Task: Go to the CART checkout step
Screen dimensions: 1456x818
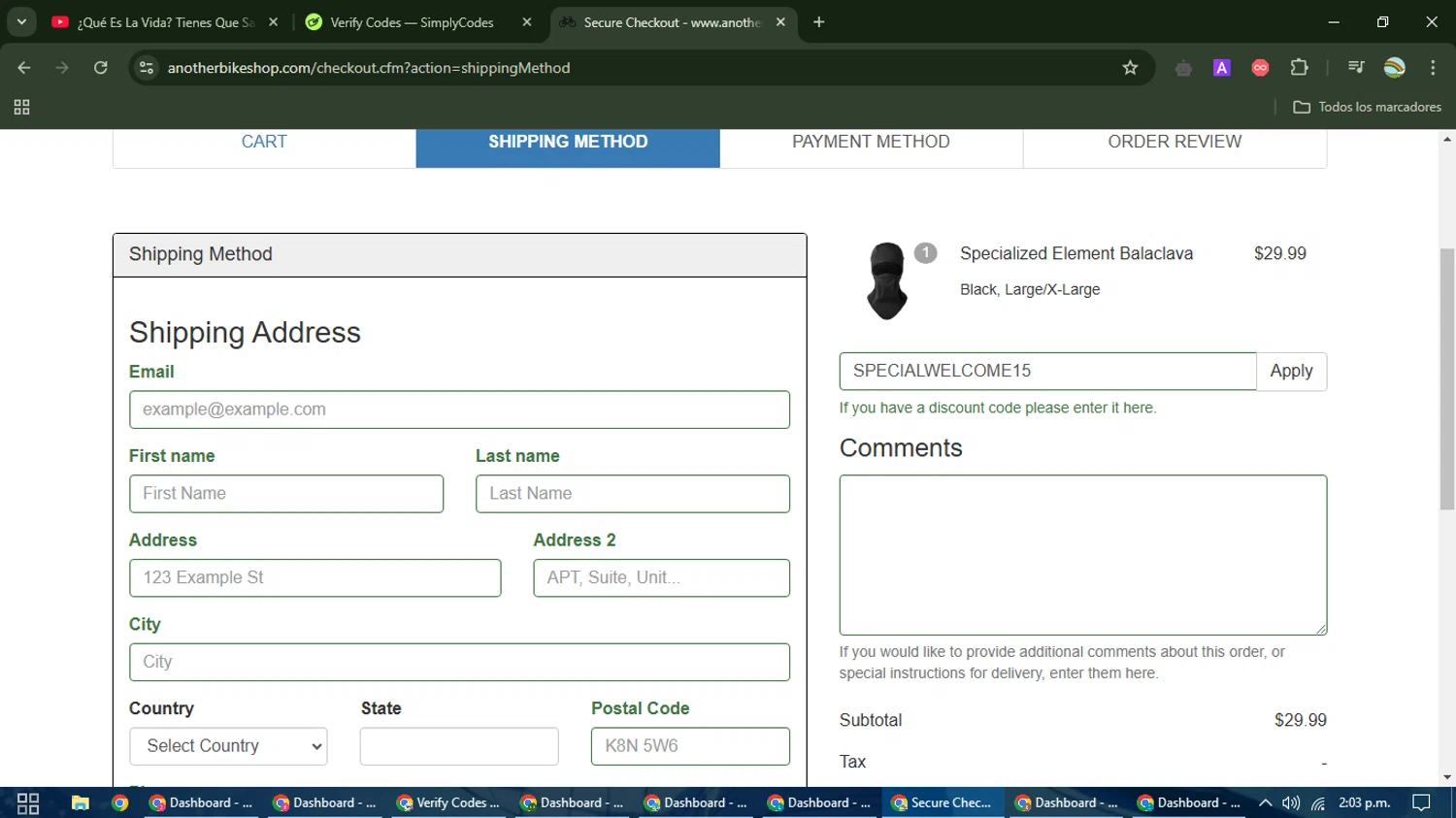Action: [x=264, y=142]
